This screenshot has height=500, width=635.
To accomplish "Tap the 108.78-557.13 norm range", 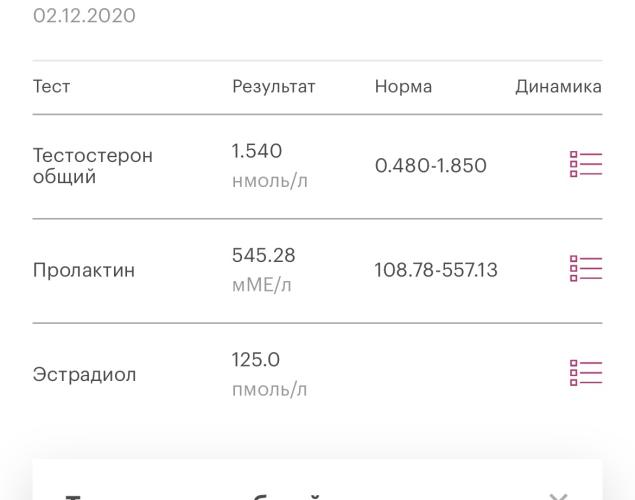I will [436, 270].
